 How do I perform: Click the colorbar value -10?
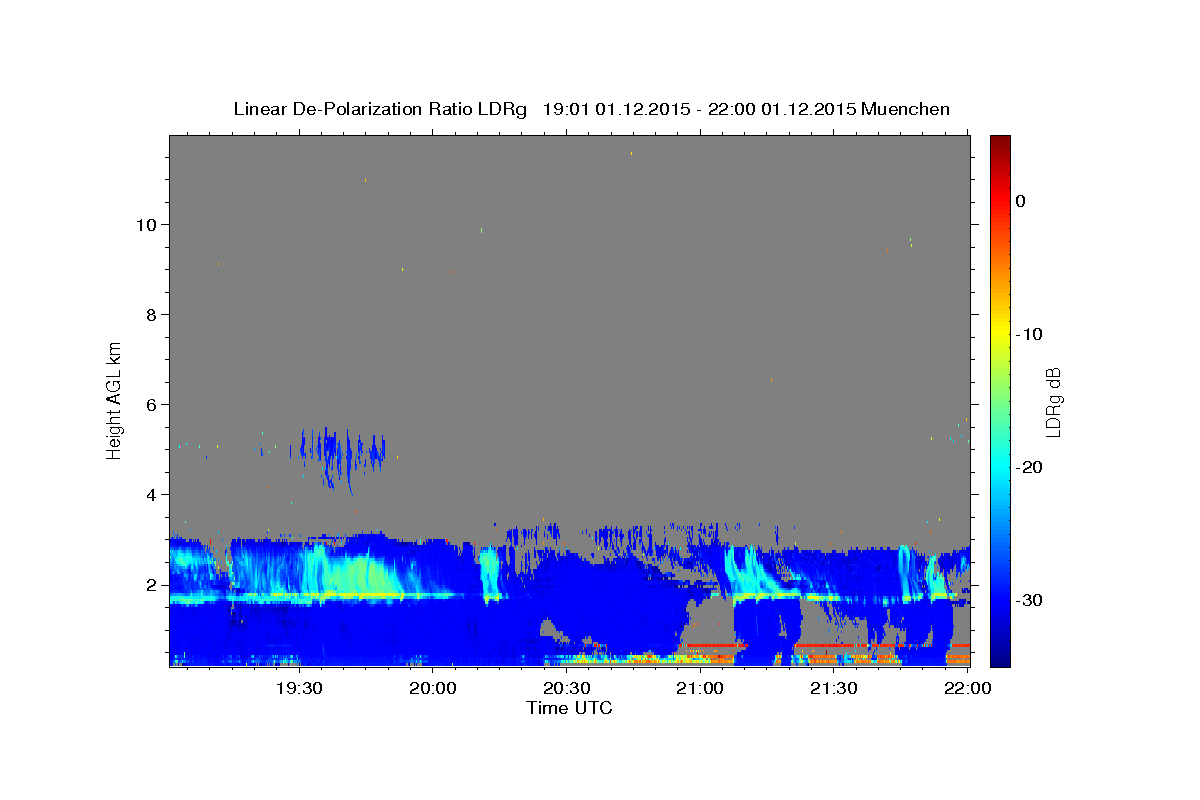pyautogui.click(x=1029, y=334)
